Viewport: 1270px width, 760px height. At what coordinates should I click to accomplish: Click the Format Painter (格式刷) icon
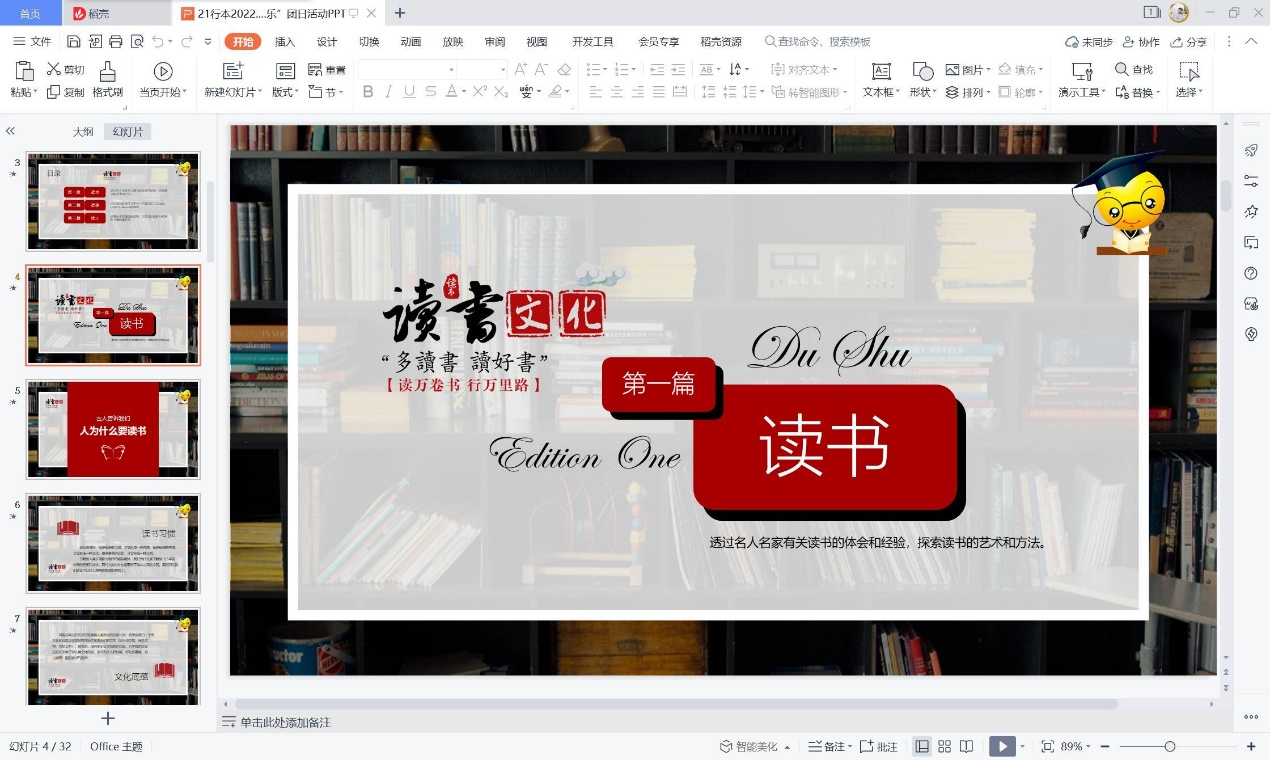coord(107,71)
